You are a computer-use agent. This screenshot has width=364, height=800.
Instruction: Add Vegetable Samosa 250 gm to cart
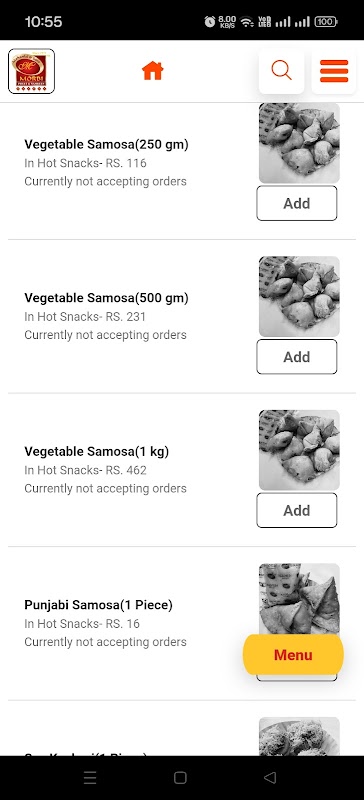(297, 203)
